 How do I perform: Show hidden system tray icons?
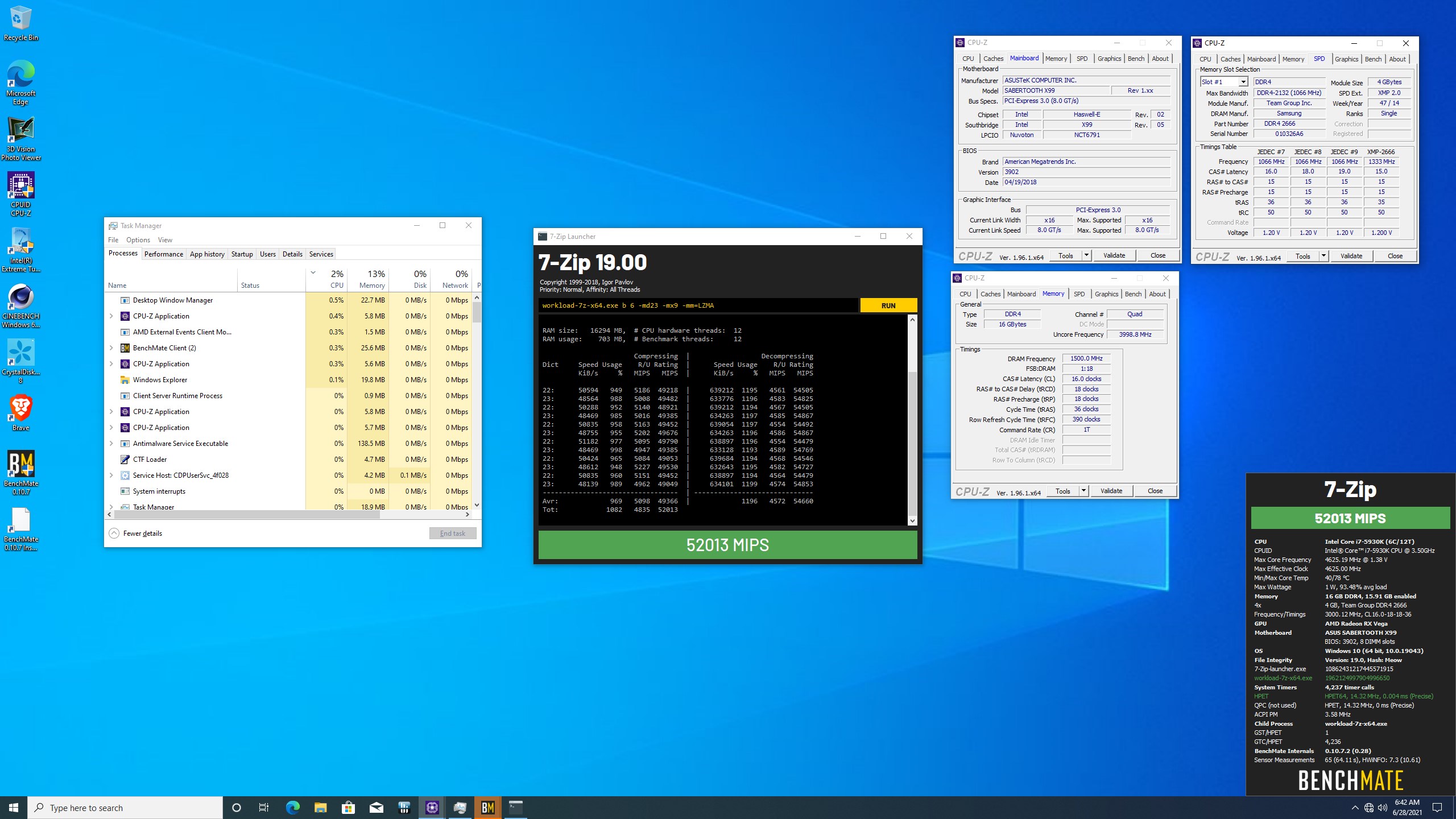pos(1355,808)
